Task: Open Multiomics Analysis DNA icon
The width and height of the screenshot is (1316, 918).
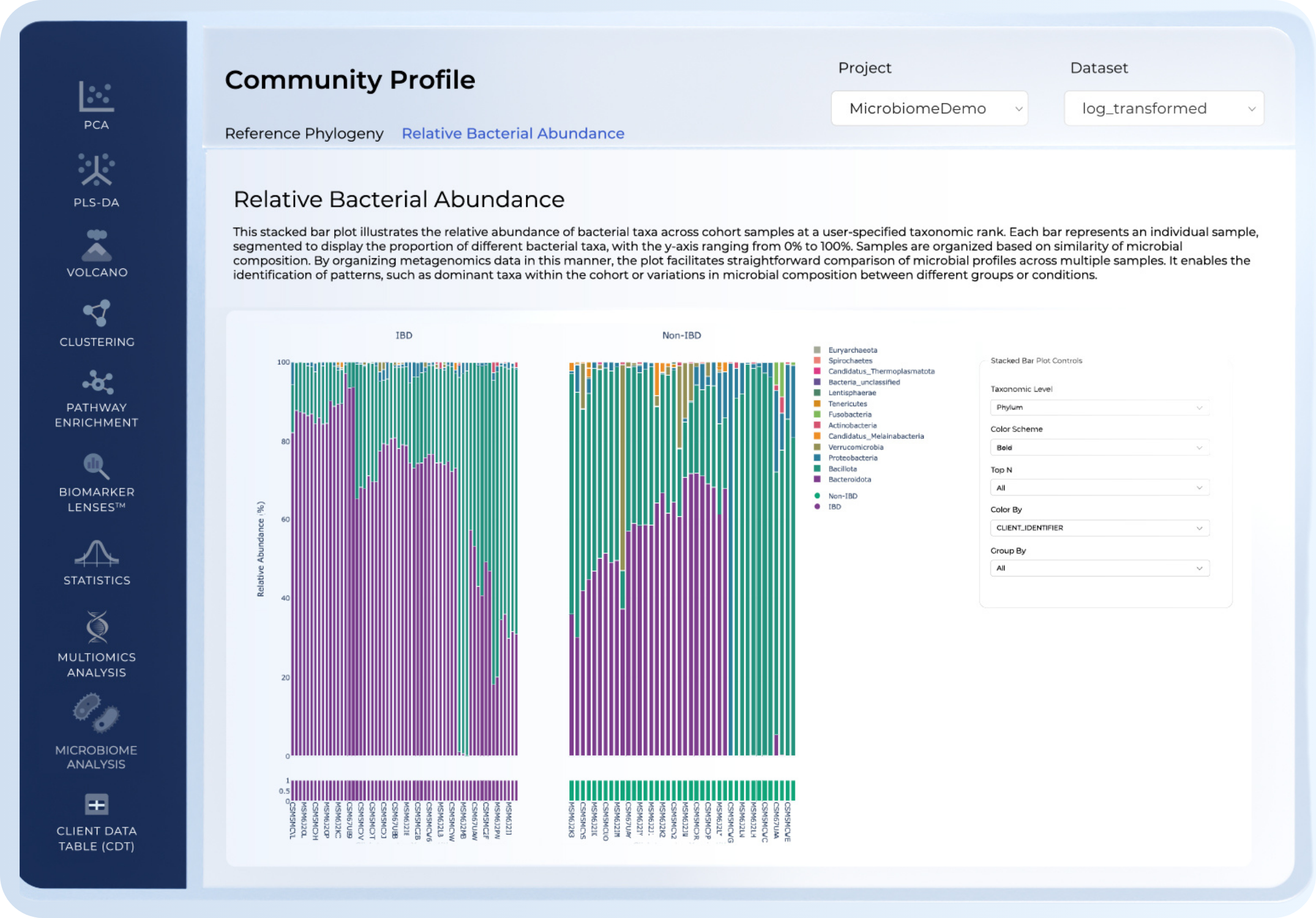Action: pos(97,627)
